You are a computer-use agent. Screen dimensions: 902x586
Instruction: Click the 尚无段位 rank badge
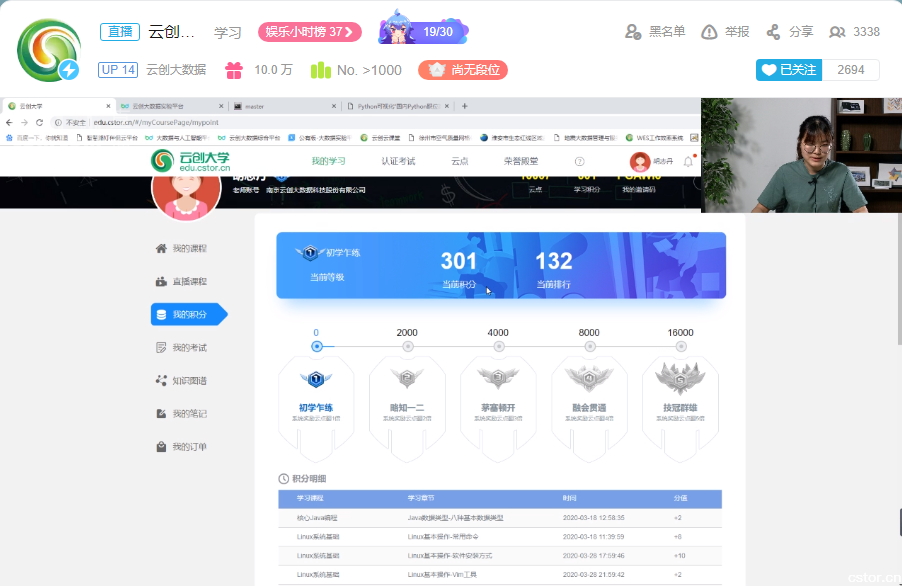click(x=463, y=70)
